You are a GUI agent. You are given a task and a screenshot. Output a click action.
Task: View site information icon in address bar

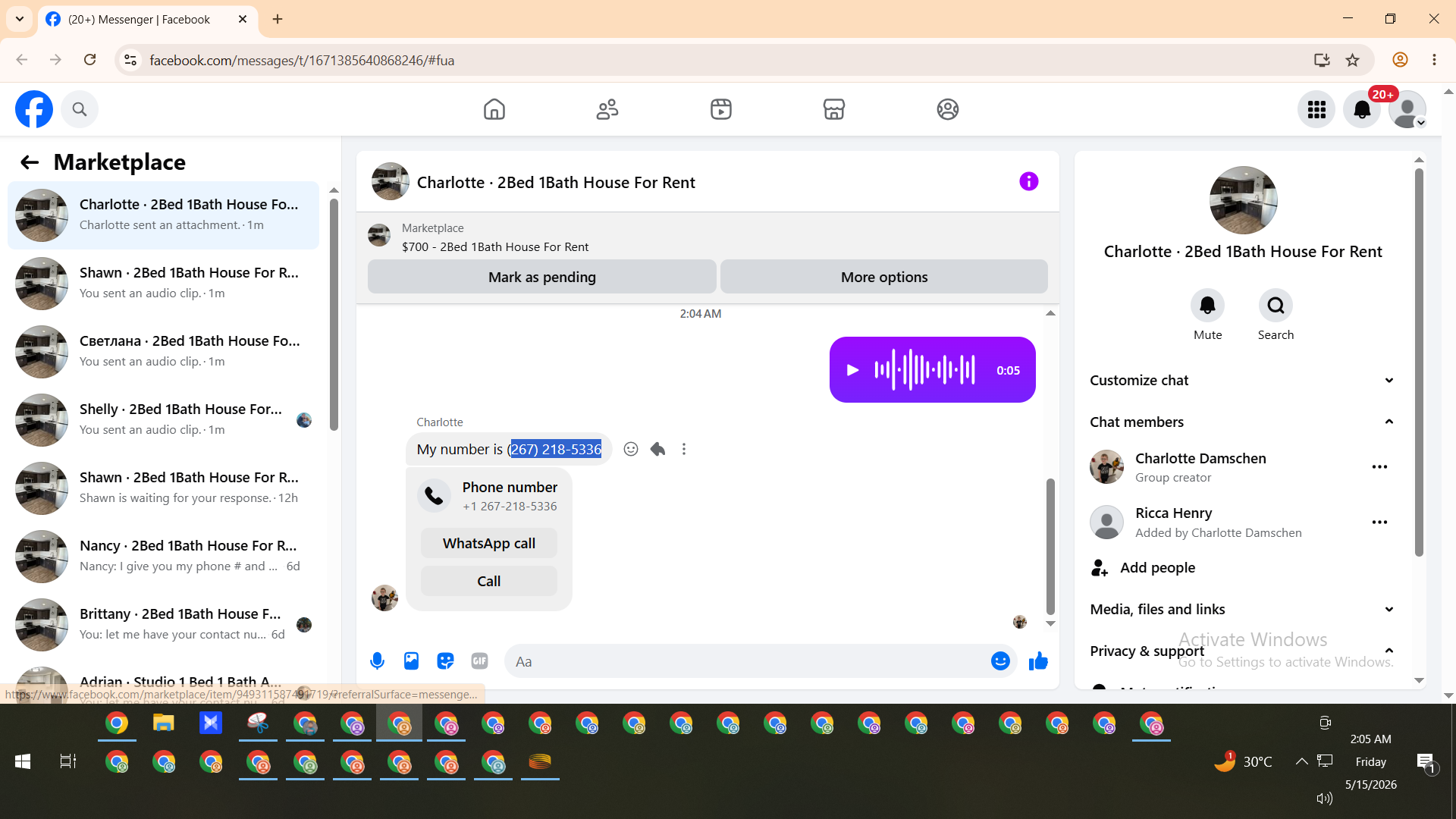(130, 60)
